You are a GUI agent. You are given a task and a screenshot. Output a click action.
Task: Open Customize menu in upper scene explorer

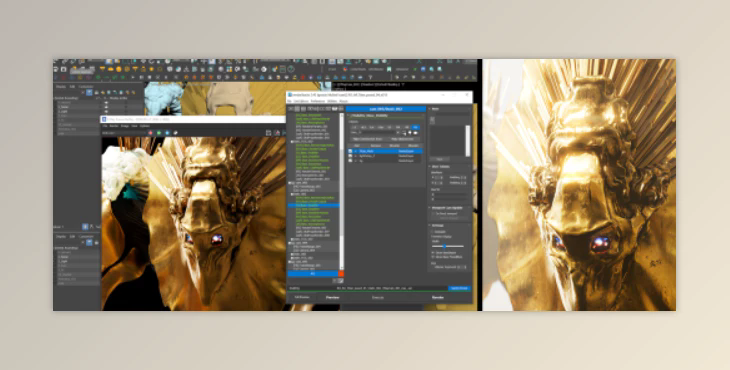[86, 87]
